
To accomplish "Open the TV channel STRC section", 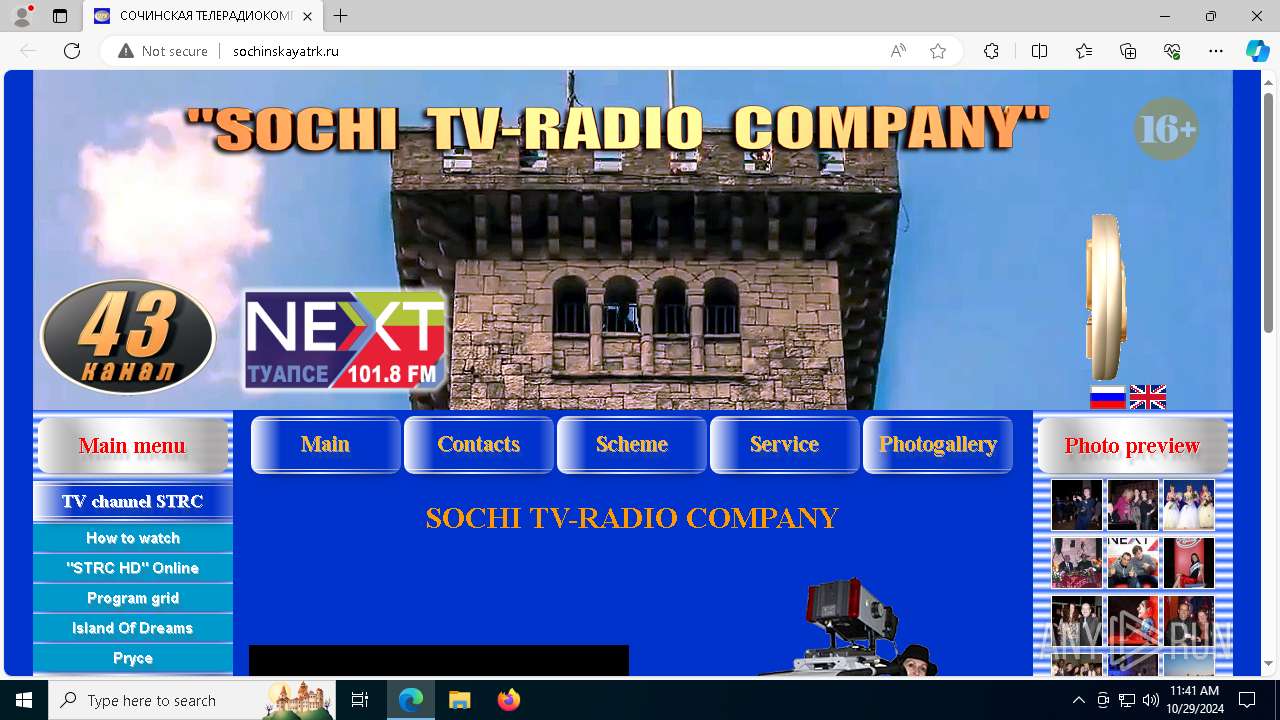I will 133,502.
